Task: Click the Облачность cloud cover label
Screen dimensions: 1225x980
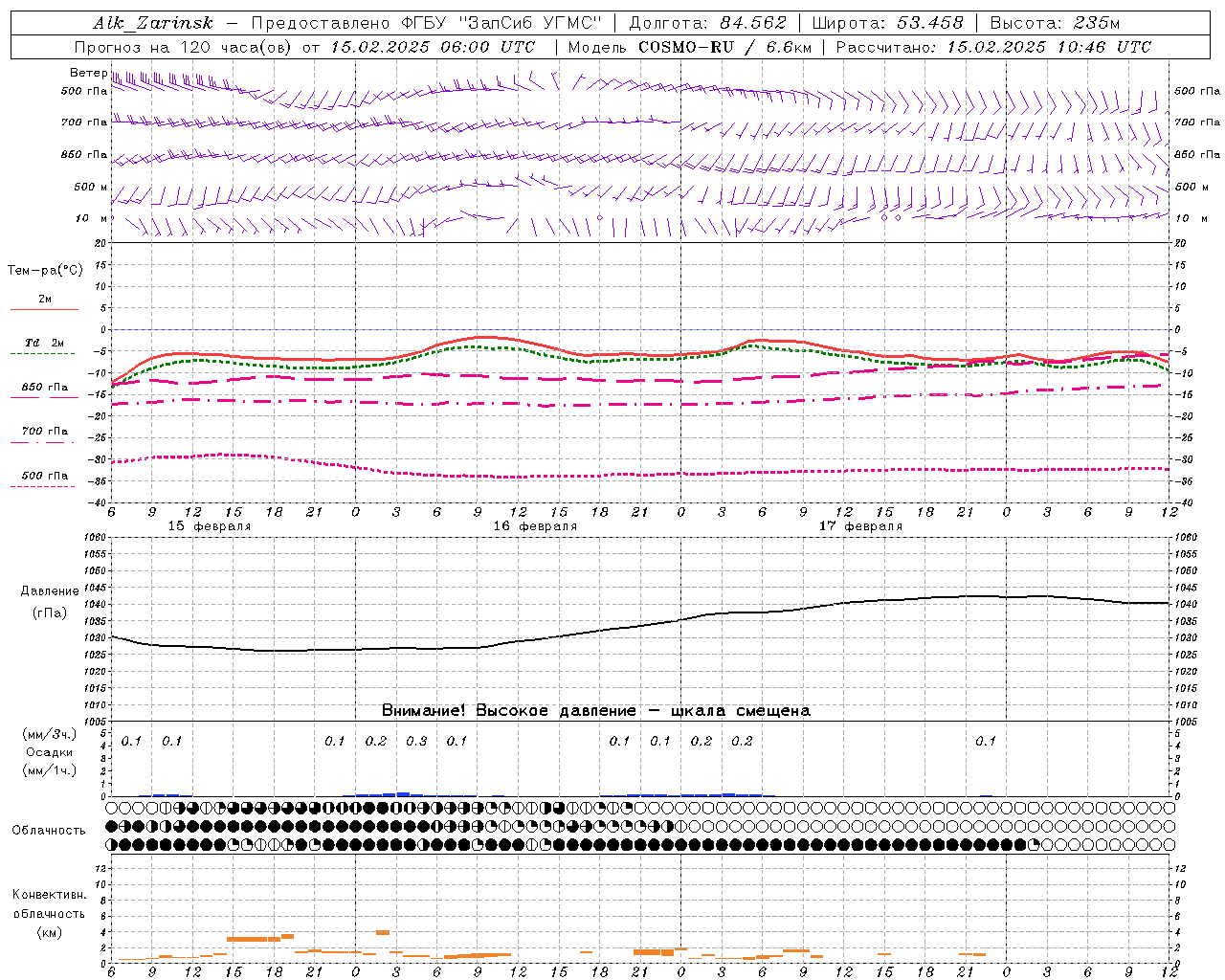Action: click(x=49, y=830)
